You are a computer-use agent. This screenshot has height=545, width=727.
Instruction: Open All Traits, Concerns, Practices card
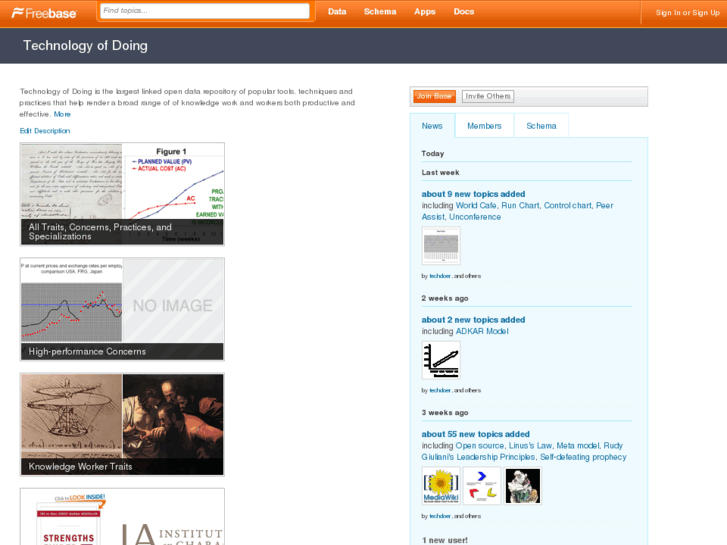(x=122, y=194)
